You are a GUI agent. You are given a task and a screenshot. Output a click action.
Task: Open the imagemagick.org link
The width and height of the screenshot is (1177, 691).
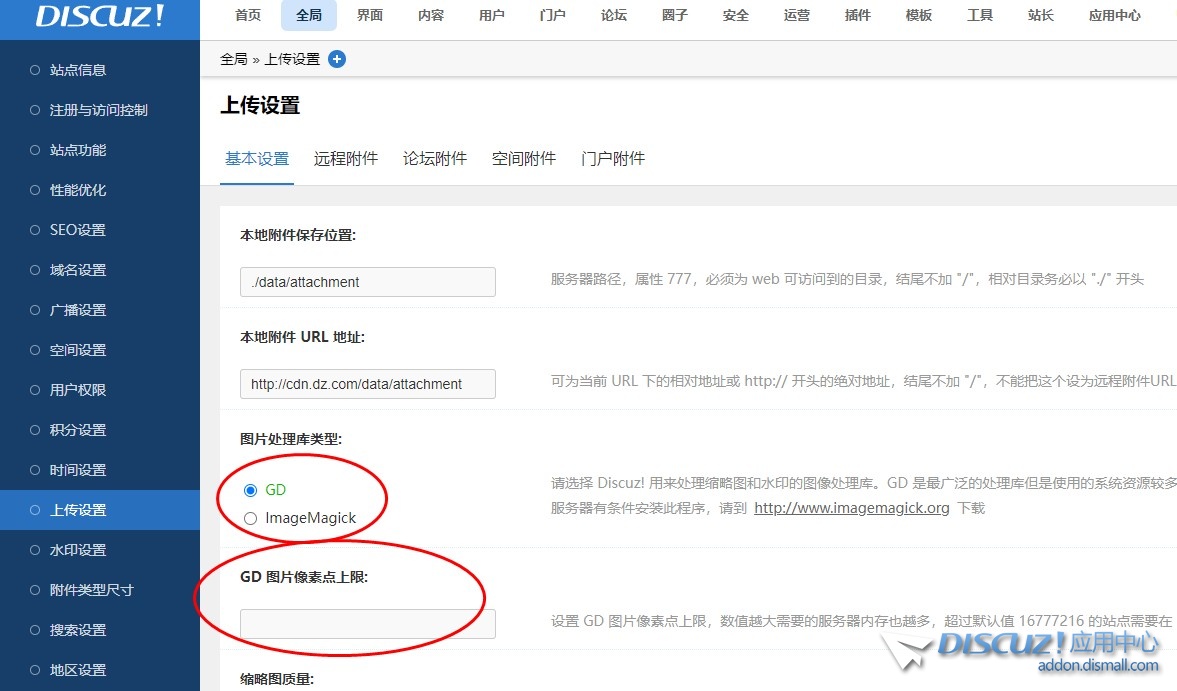[851, 509]
